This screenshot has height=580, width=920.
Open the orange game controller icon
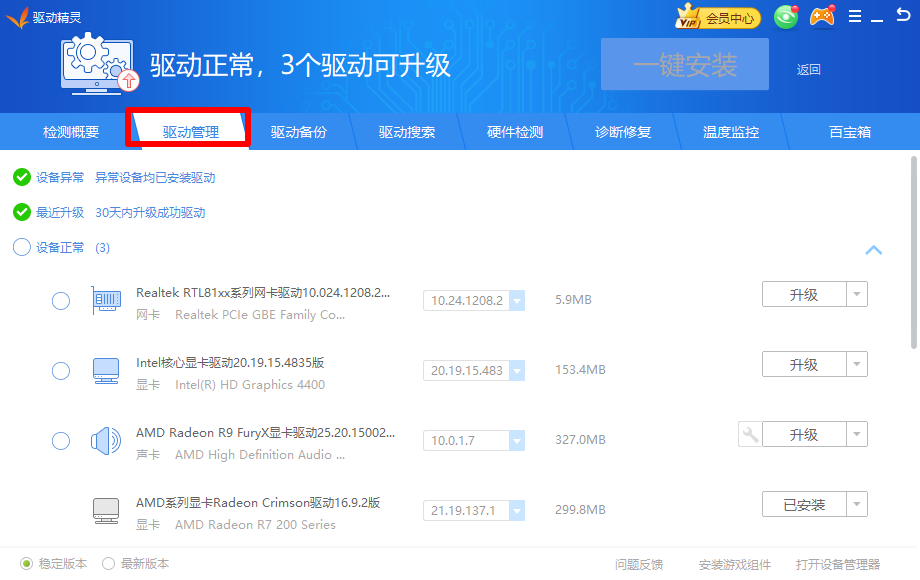tap(822, 17)
